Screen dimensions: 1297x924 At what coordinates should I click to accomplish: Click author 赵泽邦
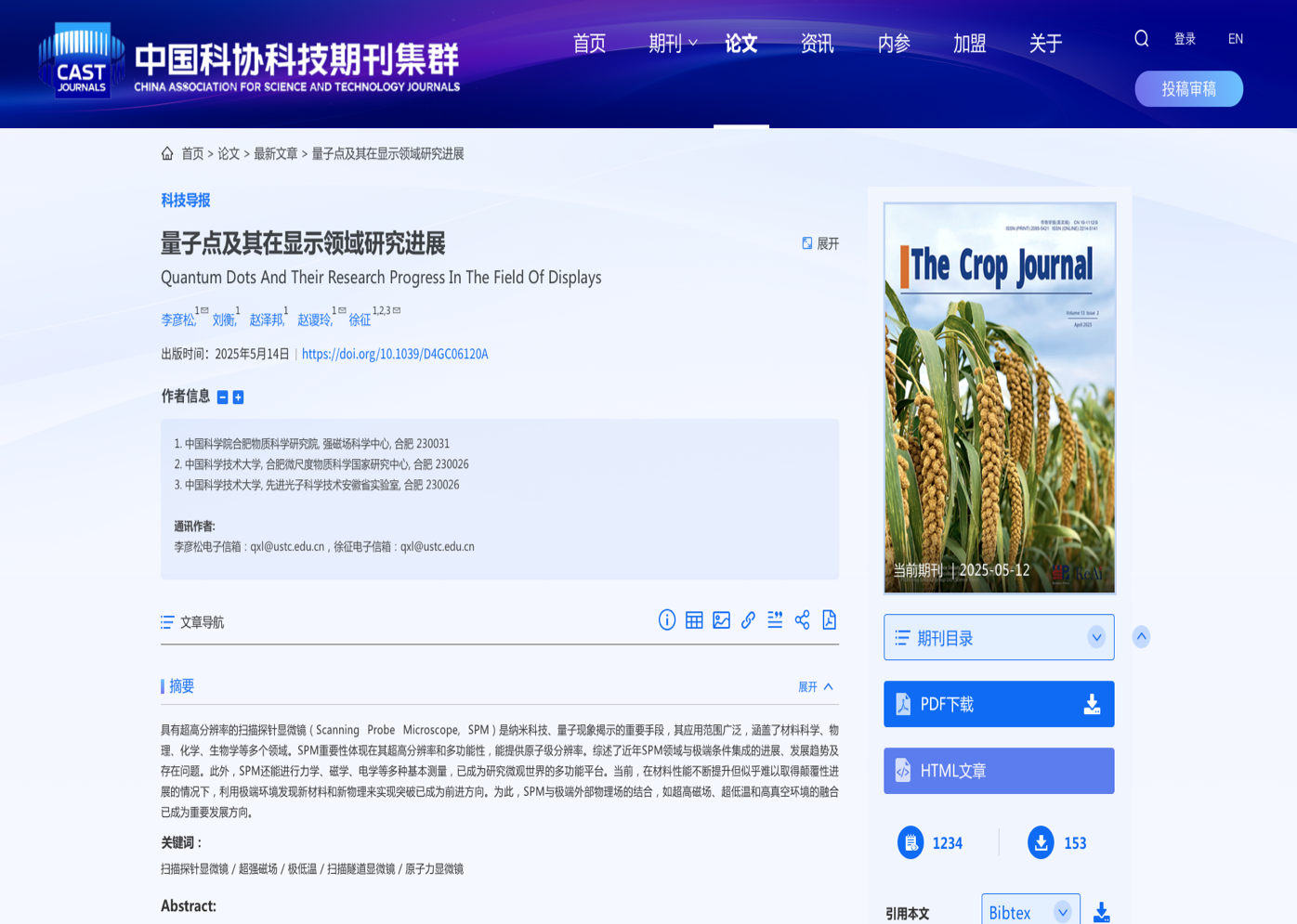pyautogui.click(x=266, y=320)
